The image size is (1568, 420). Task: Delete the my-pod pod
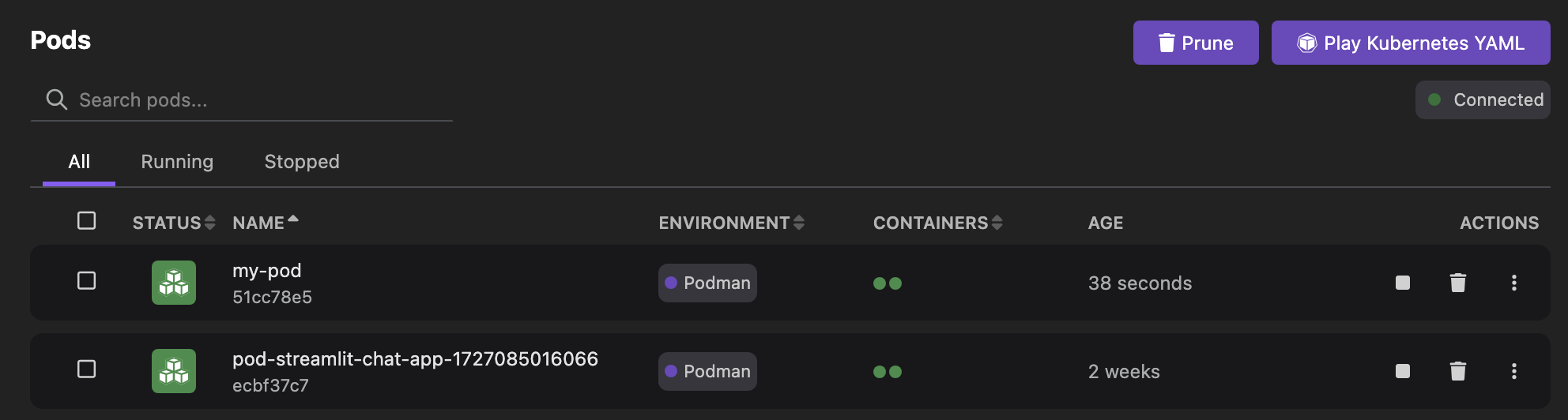1458,283
